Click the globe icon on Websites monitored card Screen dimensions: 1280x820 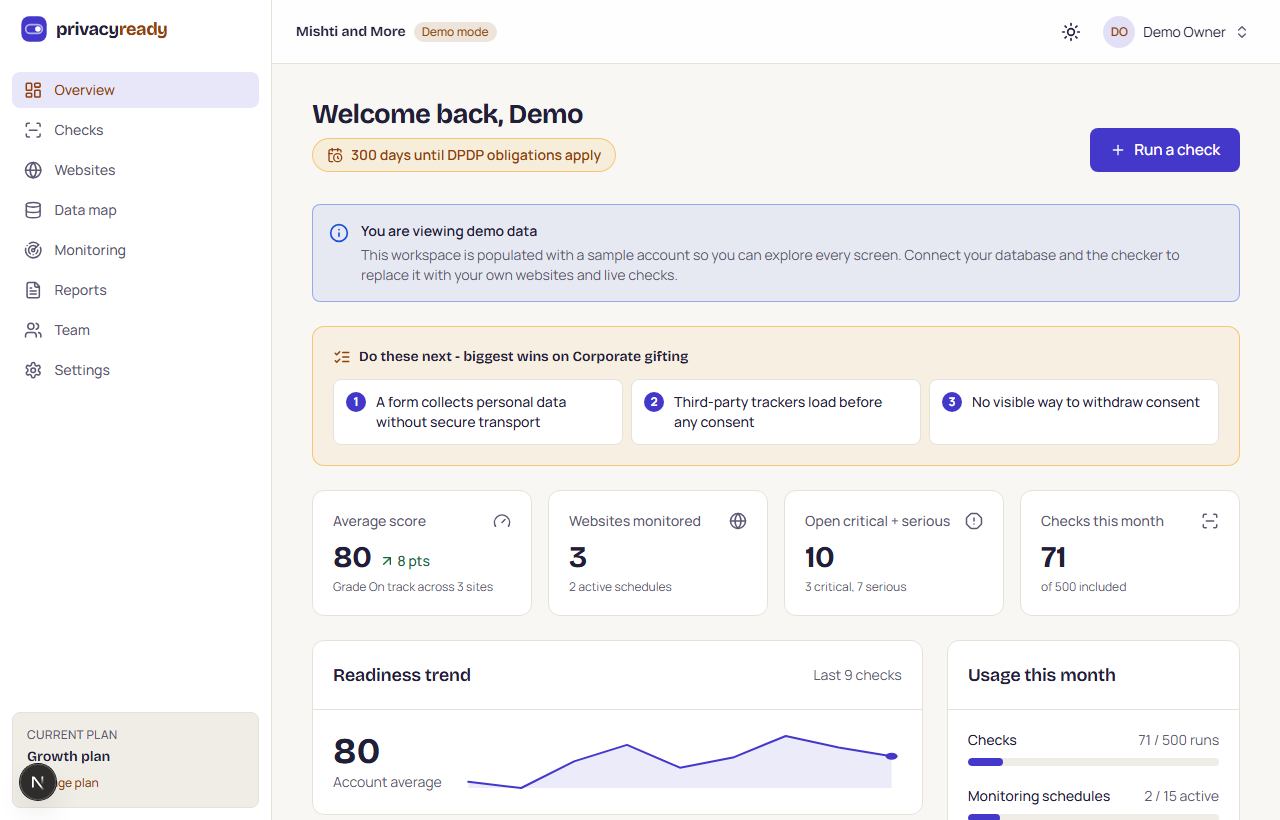(x=738, y=521)
